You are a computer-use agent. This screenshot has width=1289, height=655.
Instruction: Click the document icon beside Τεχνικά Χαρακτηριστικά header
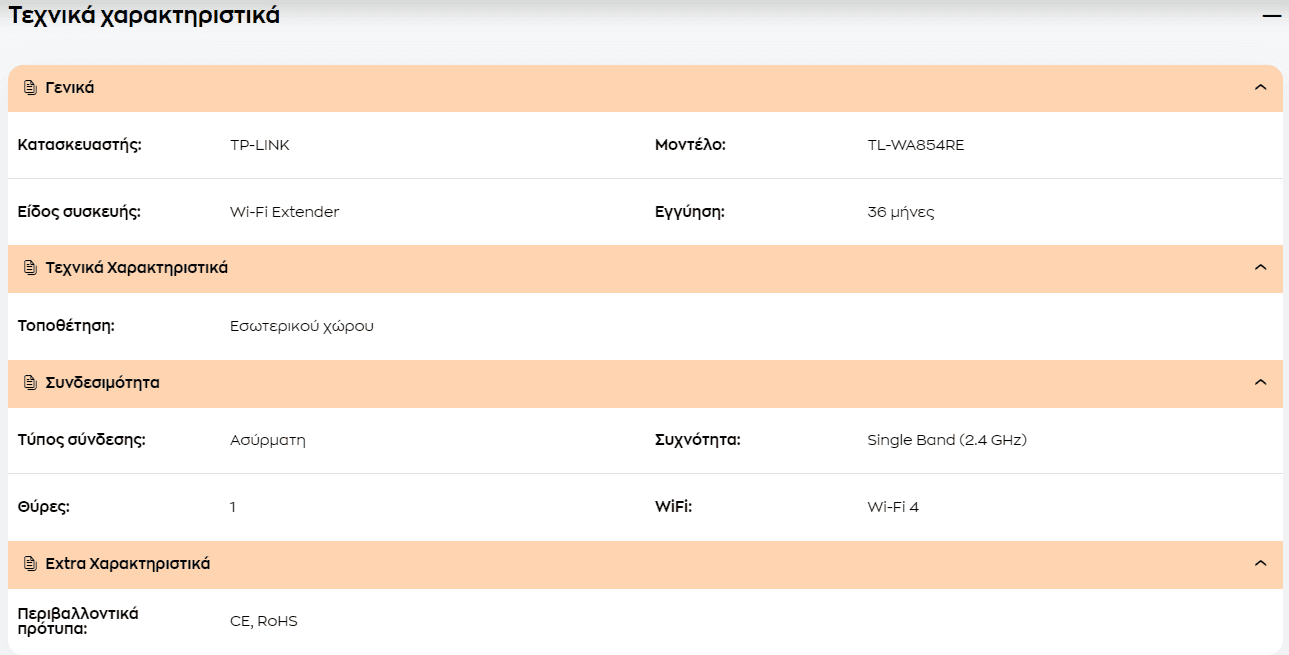pos(30,268)
